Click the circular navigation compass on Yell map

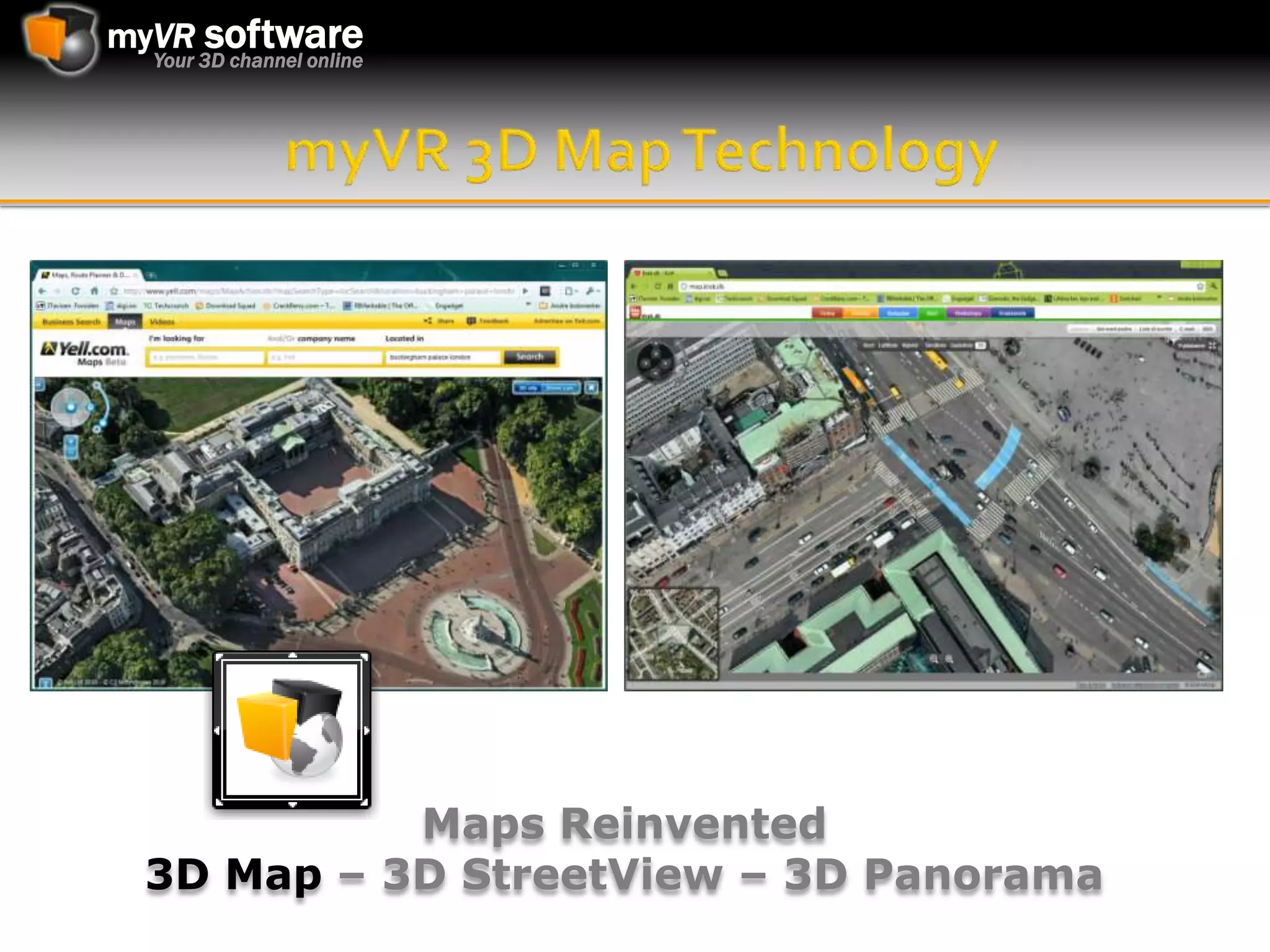tap(71, 407)
